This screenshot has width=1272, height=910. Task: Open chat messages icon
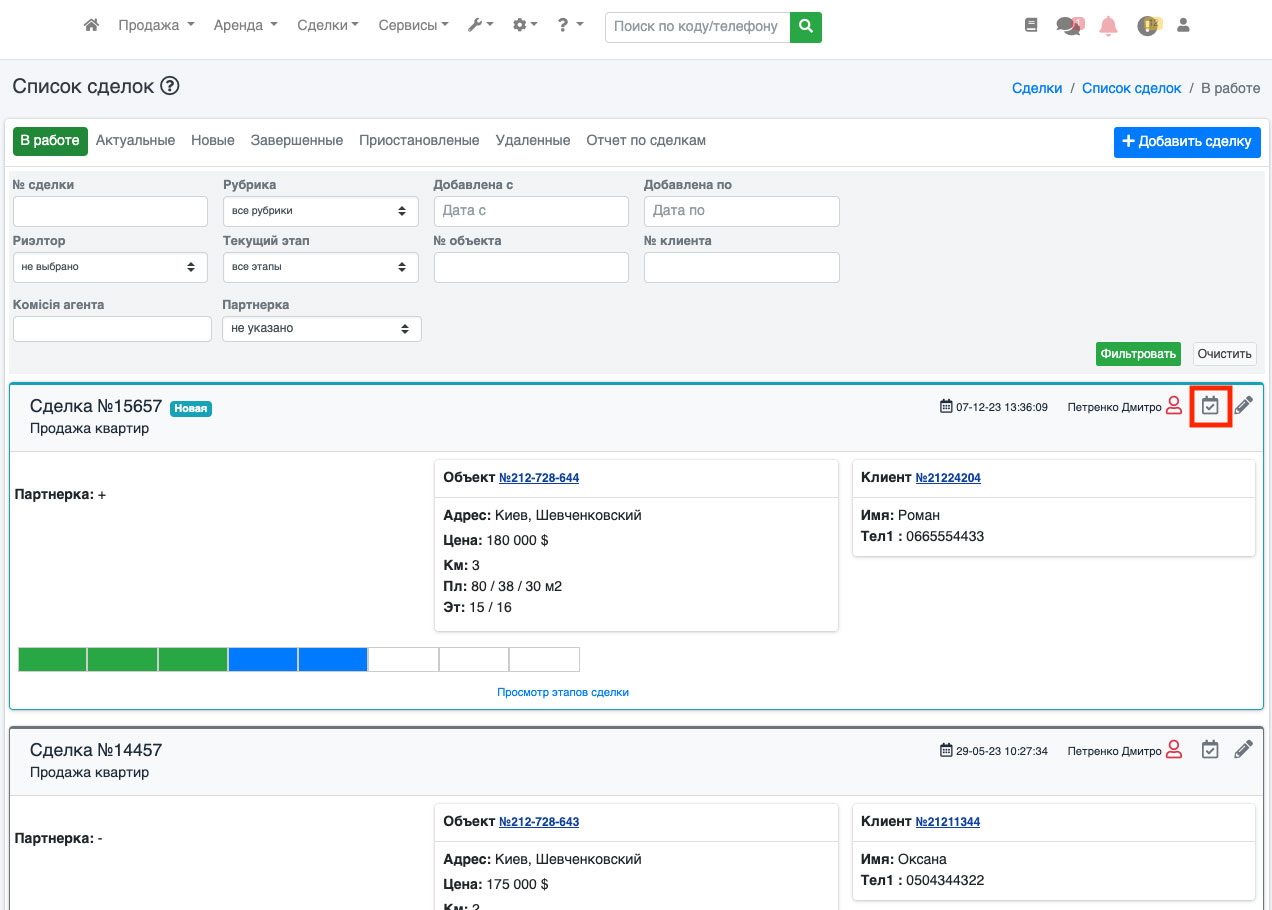(1069, 27)
